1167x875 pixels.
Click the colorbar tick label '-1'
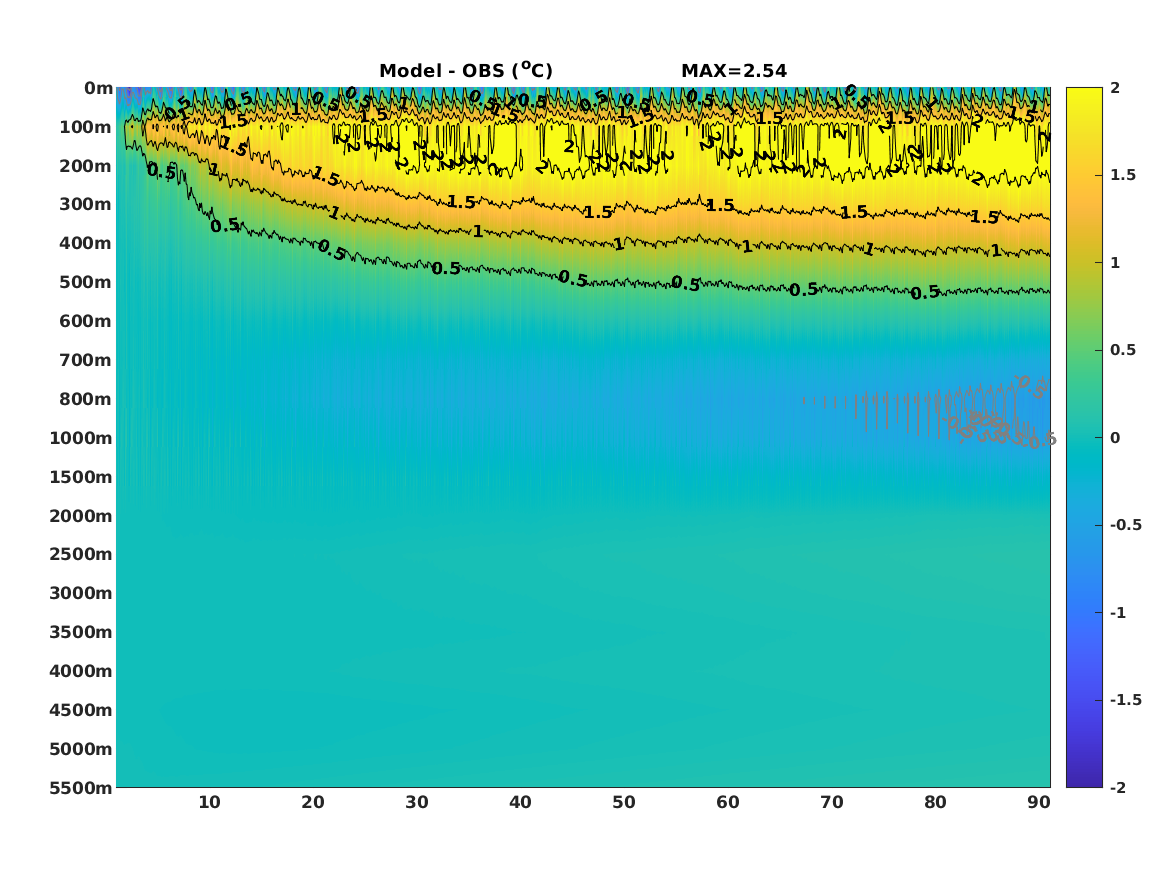coord(1118,612)
